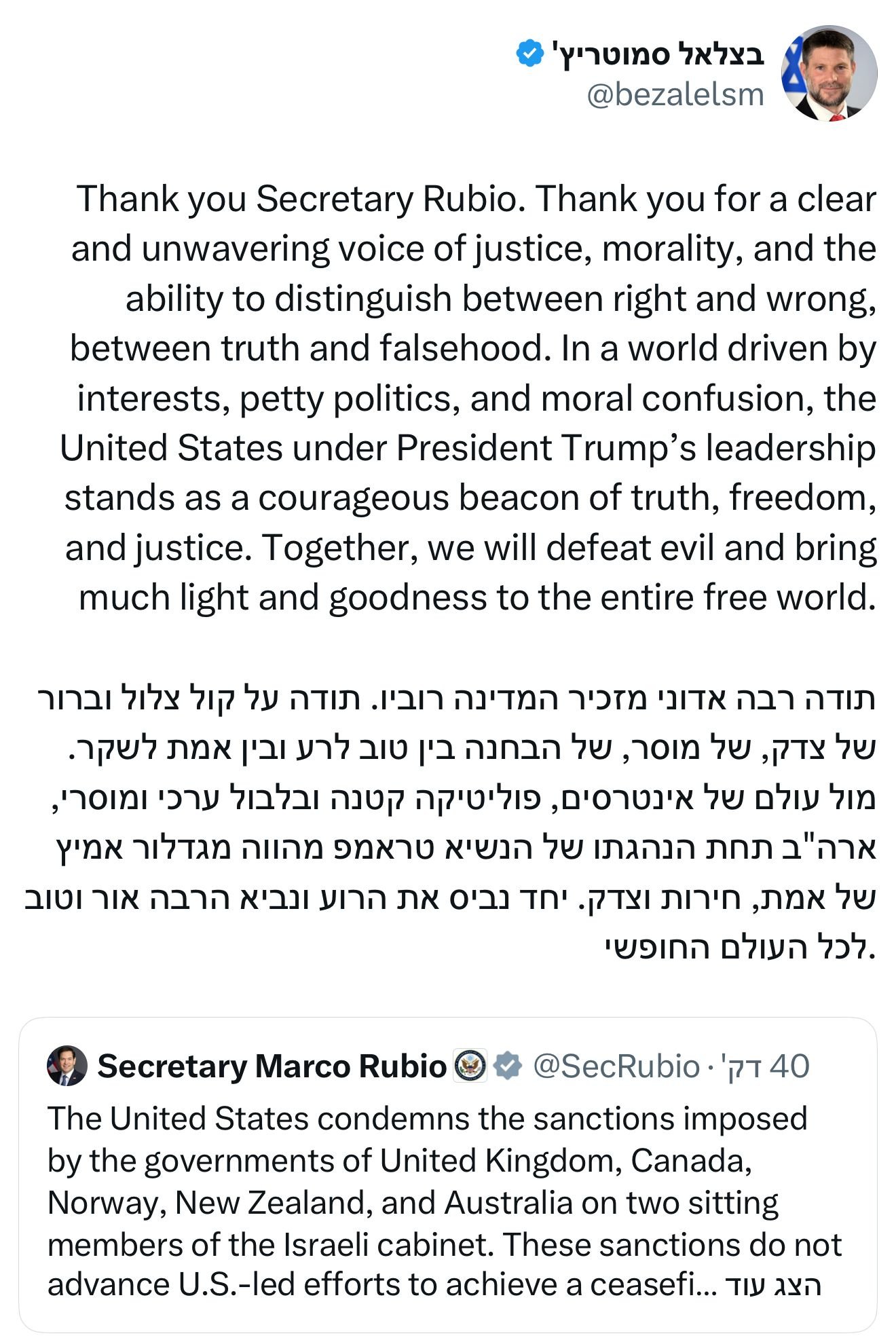Click the name Secretary Marco Rubio
The height and width of the screenshot is (1340, 896).
coord(272,1066)
